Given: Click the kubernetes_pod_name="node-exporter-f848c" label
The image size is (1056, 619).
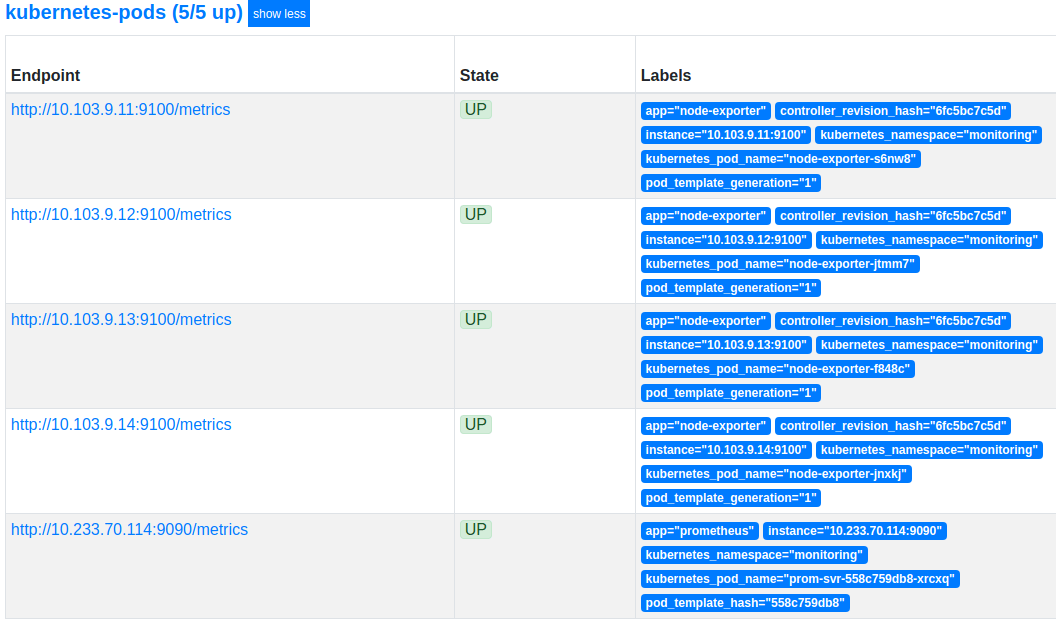Looking at the screenshot, I should (778, 369).
